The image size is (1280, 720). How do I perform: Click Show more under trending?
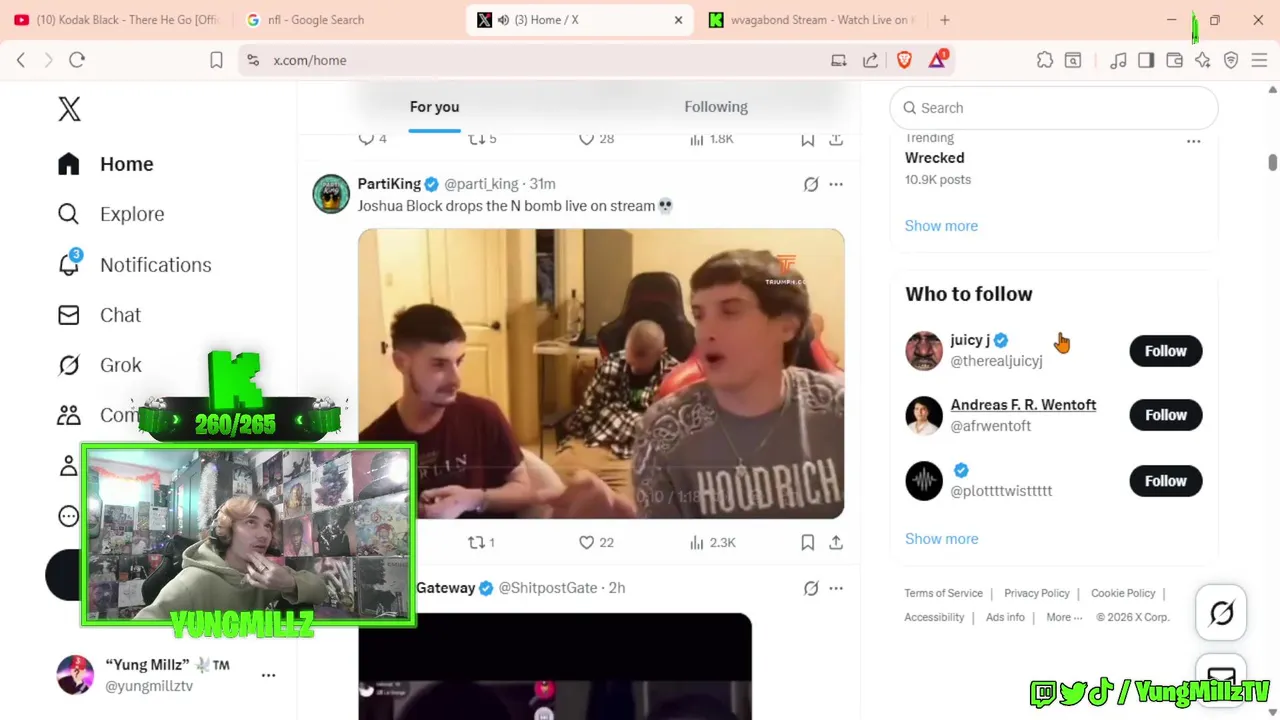941,226
